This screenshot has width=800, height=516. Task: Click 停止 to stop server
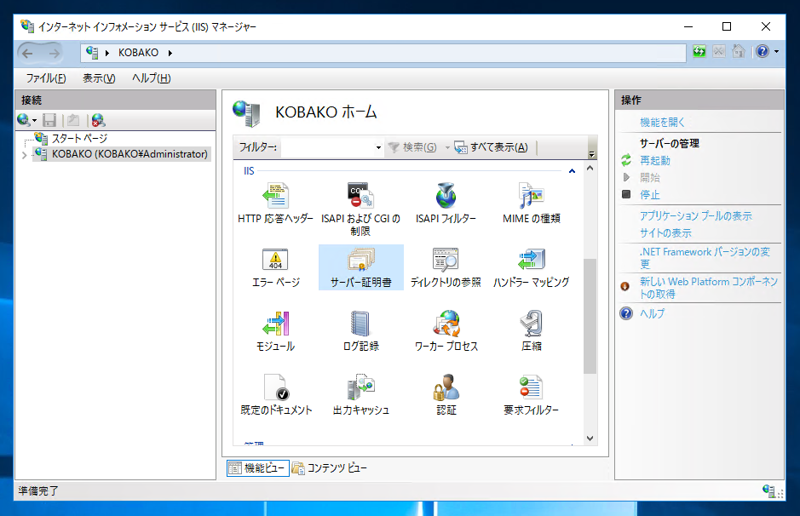click(649, 194)
